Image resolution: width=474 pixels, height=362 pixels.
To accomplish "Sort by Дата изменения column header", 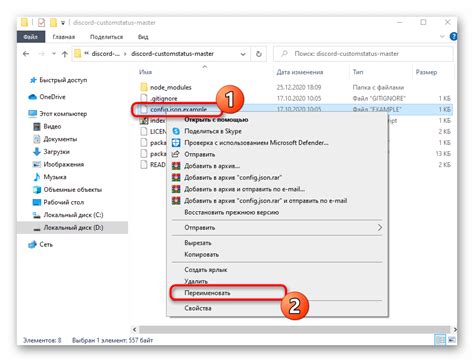I will [x=300, y=72].
